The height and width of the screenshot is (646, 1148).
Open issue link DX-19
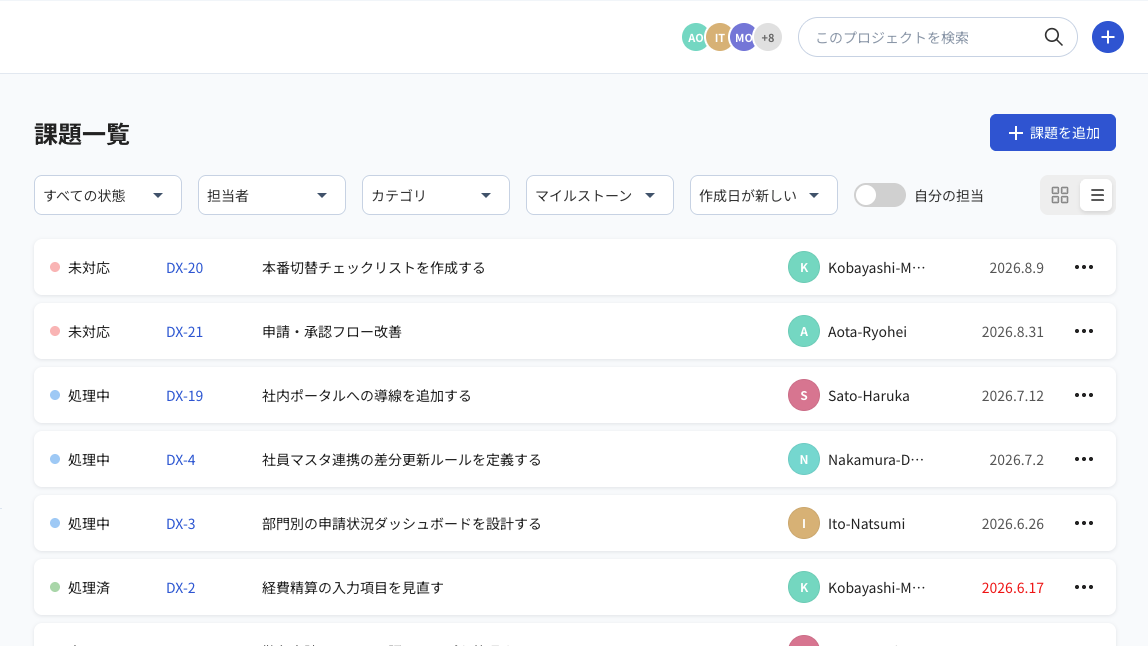pos(184,396)
